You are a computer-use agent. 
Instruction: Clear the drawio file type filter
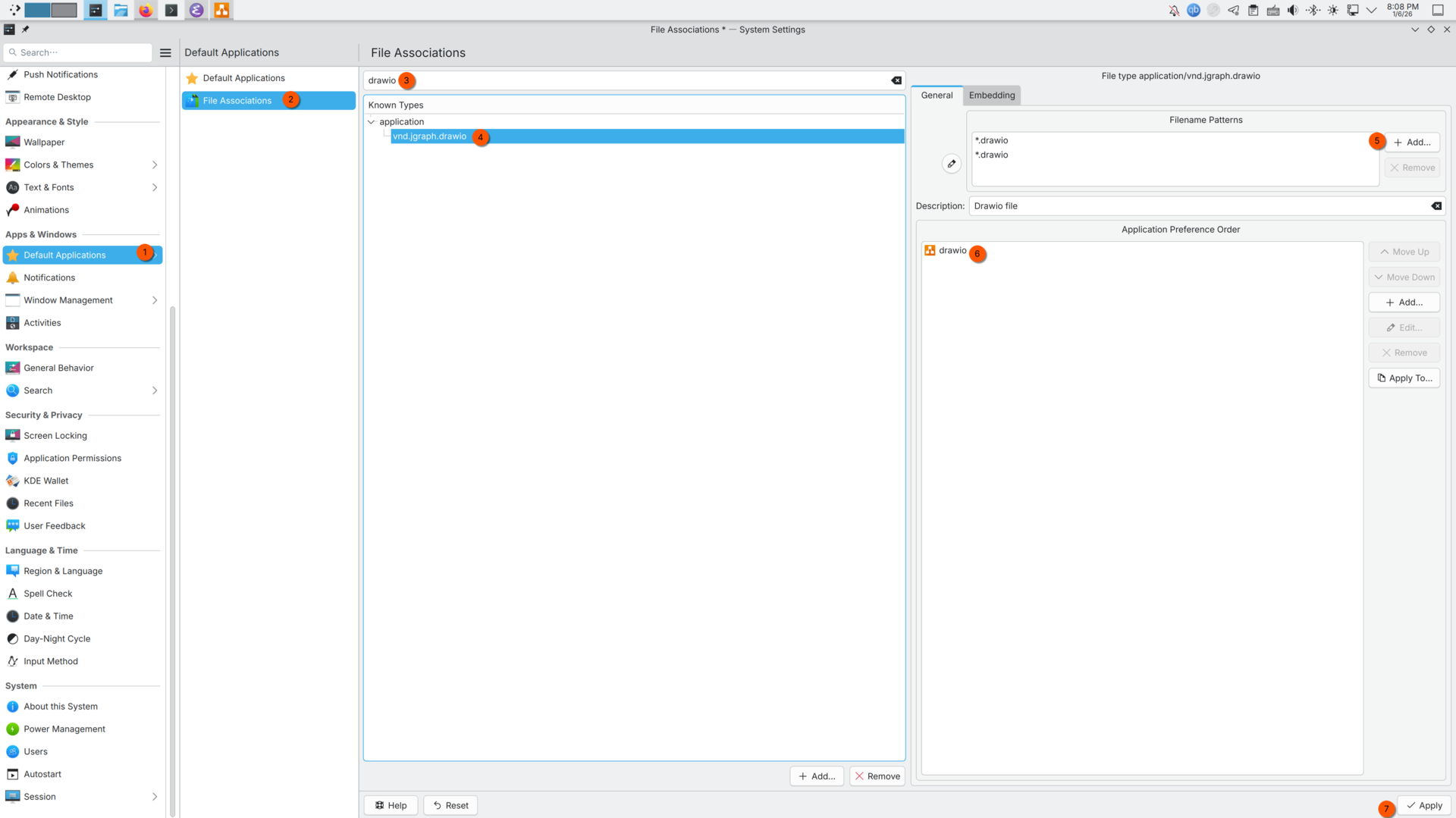(x=896, y=80)
